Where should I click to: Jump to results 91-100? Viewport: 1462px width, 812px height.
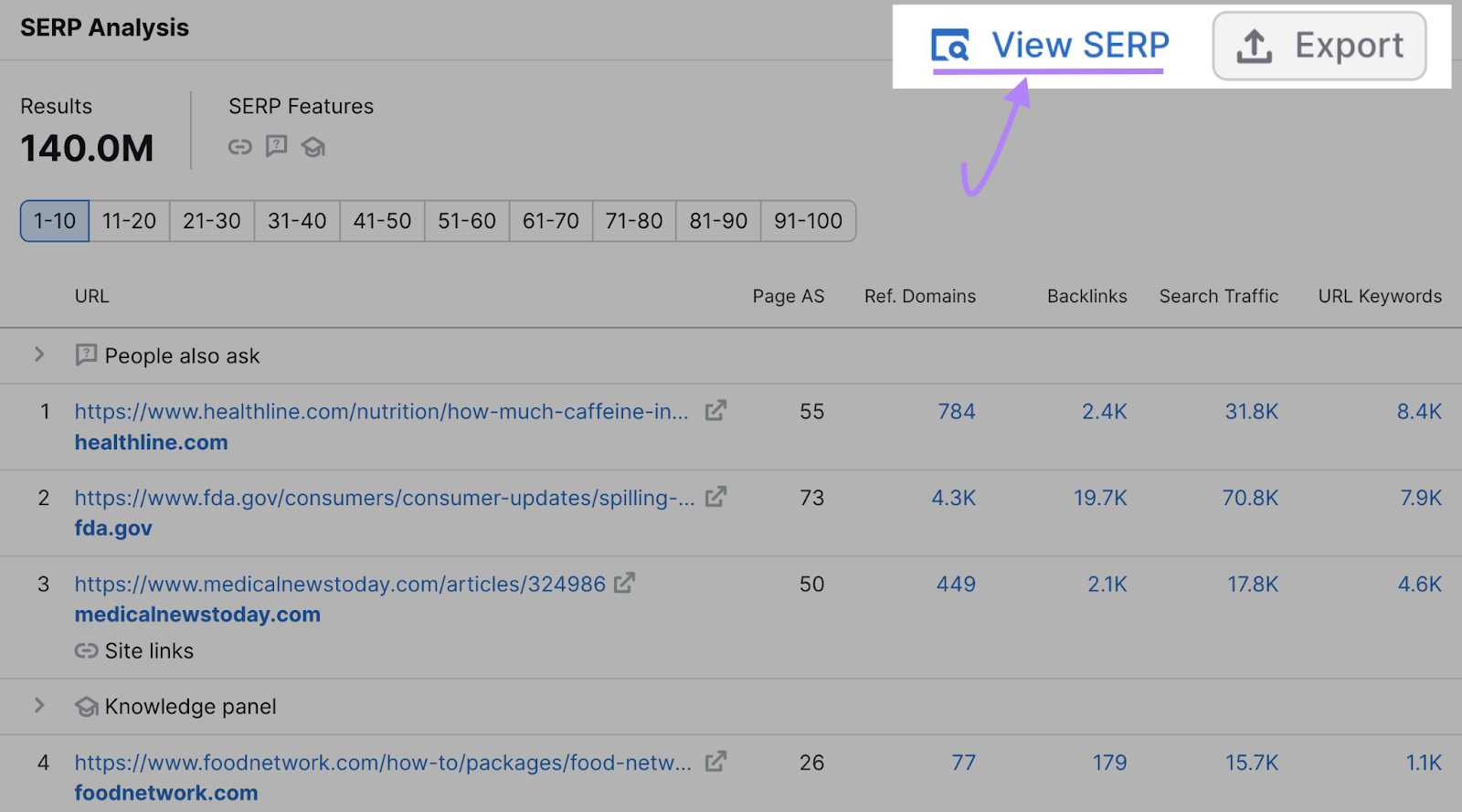pyautogui.click(x=809, y=221)
